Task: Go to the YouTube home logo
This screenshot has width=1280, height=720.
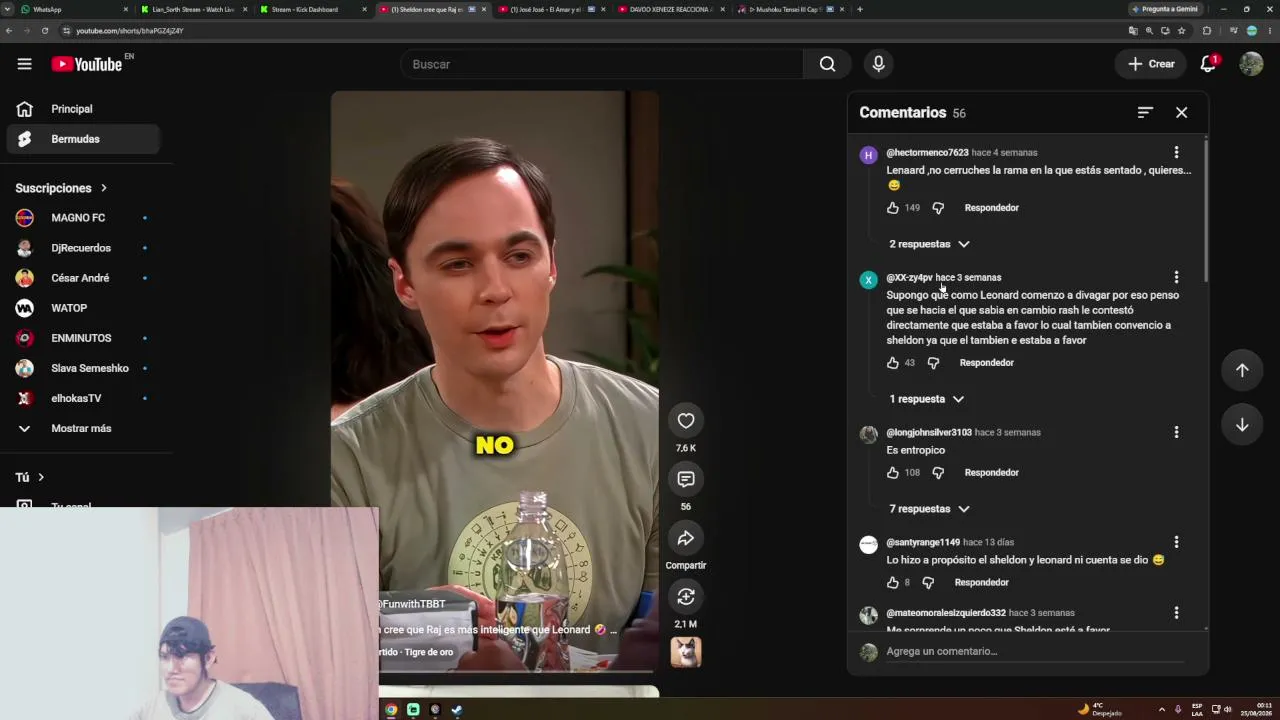Action: click(87, 64)
